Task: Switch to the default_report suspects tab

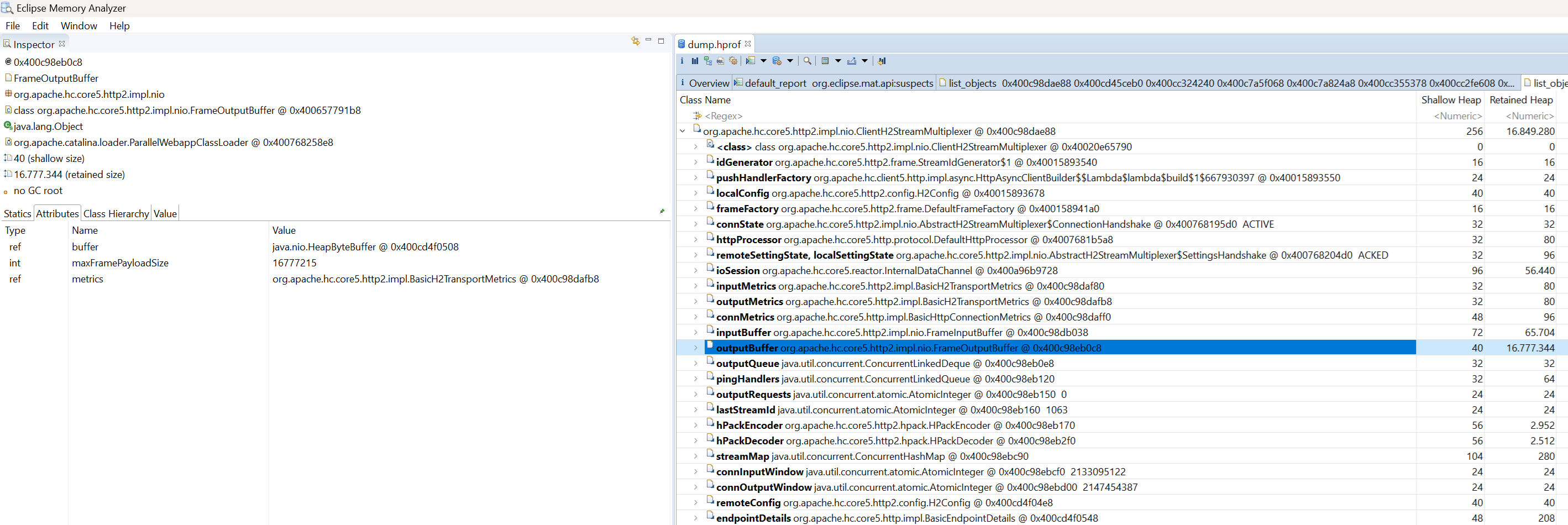Action: coord(833,83)
